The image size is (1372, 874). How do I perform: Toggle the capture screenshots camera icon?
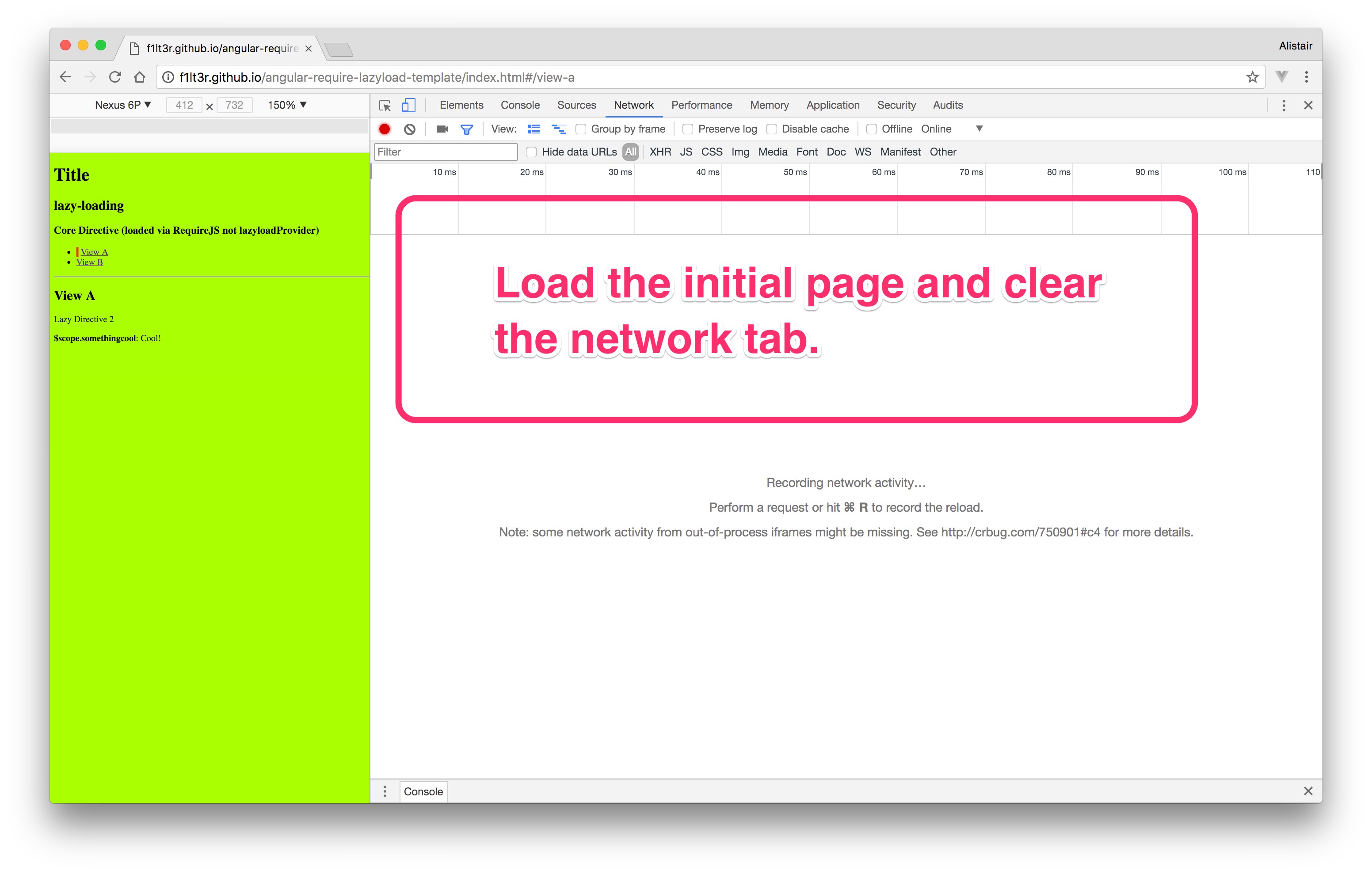tap(442, 129)
